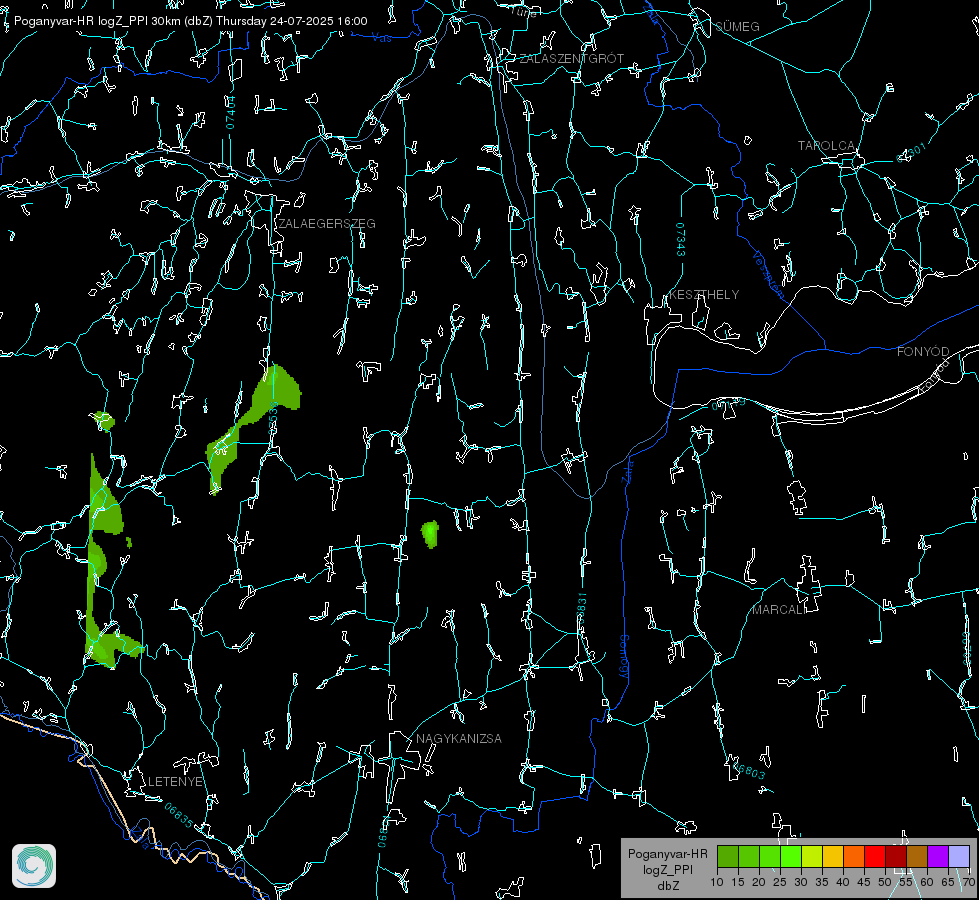Image resolution: width=979 pixels, height=900 pixels.
Task: Click the KESZTHELY city label
Action: pos(704,295)
